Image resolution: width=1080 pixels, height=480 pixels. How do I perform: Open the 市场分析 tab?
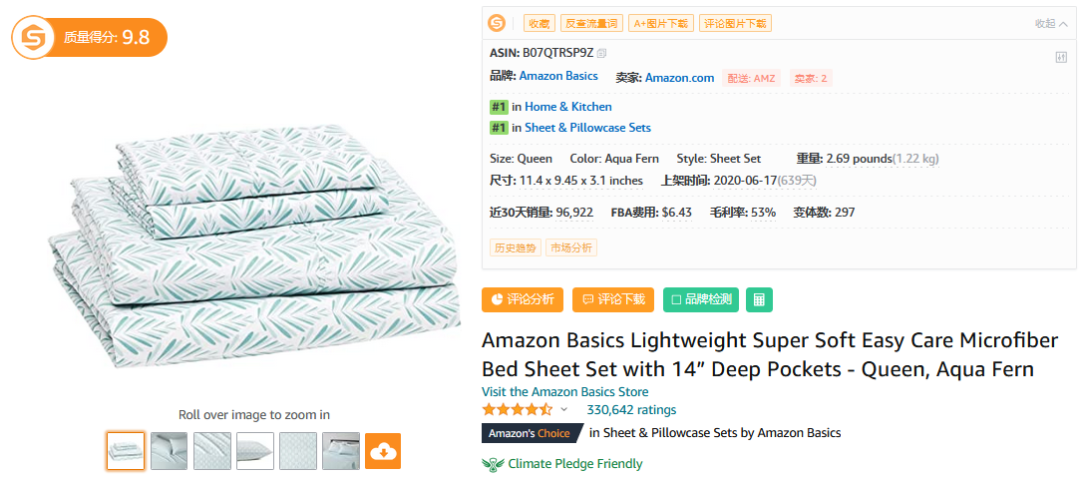571,247
